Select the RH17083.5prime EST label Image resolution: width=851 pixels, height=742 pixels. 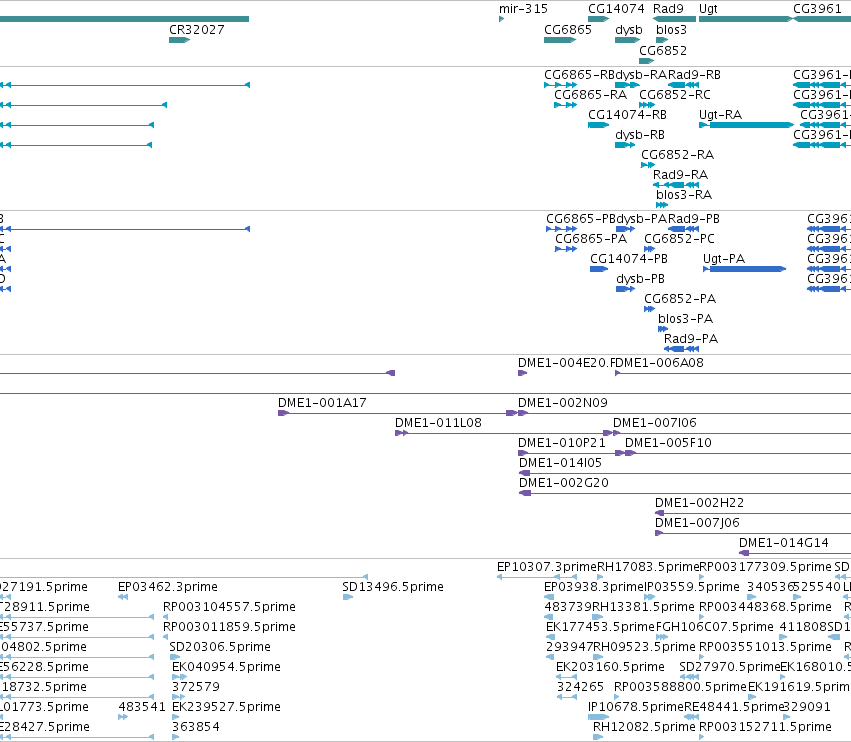648,567
